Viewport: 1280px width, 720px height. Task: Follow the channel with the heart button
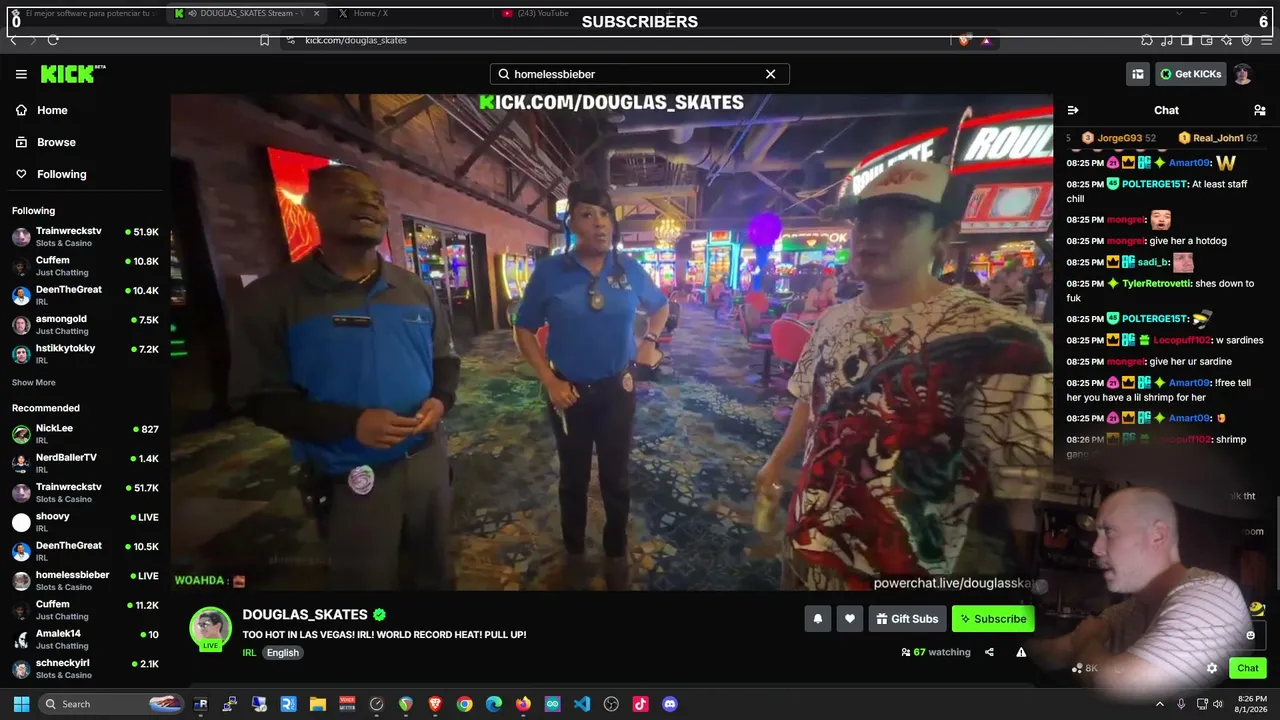849,619
